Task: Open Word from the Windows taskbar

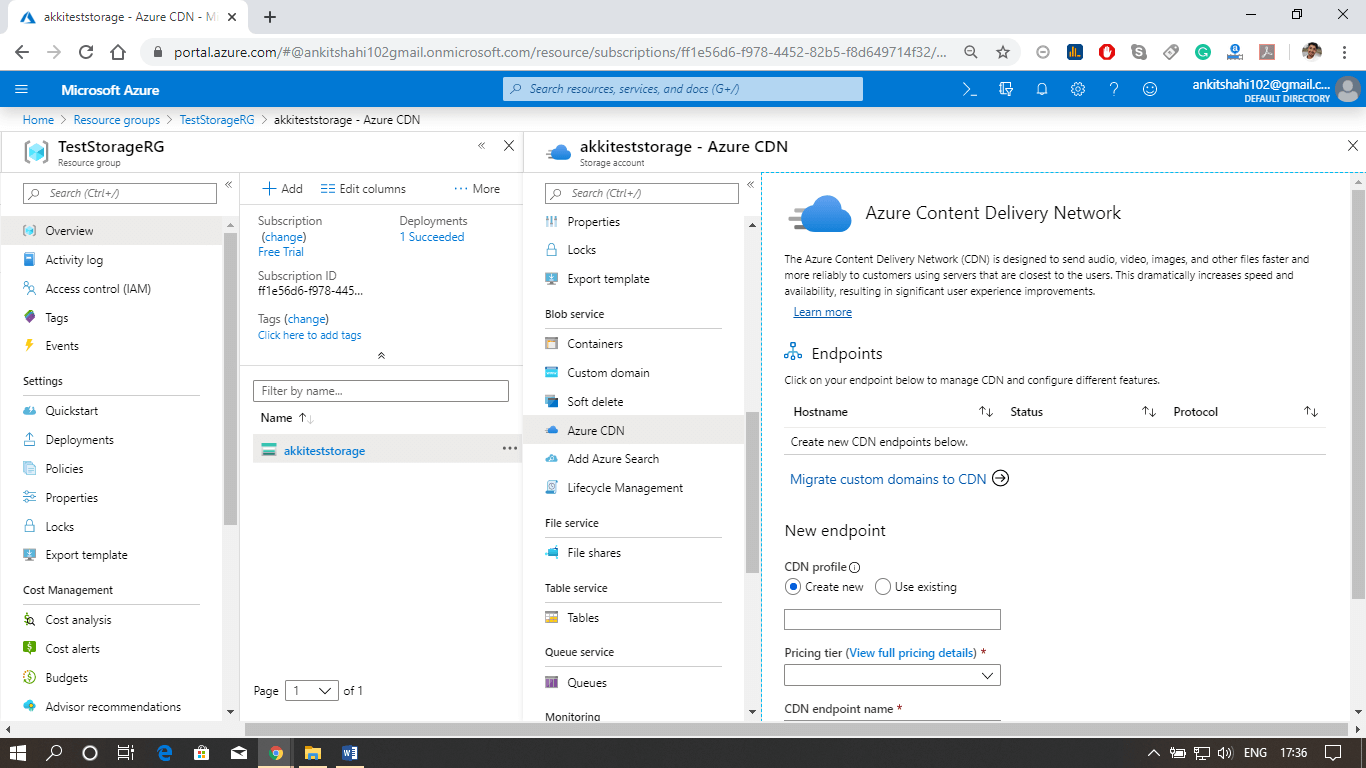Action: [350, 753]
